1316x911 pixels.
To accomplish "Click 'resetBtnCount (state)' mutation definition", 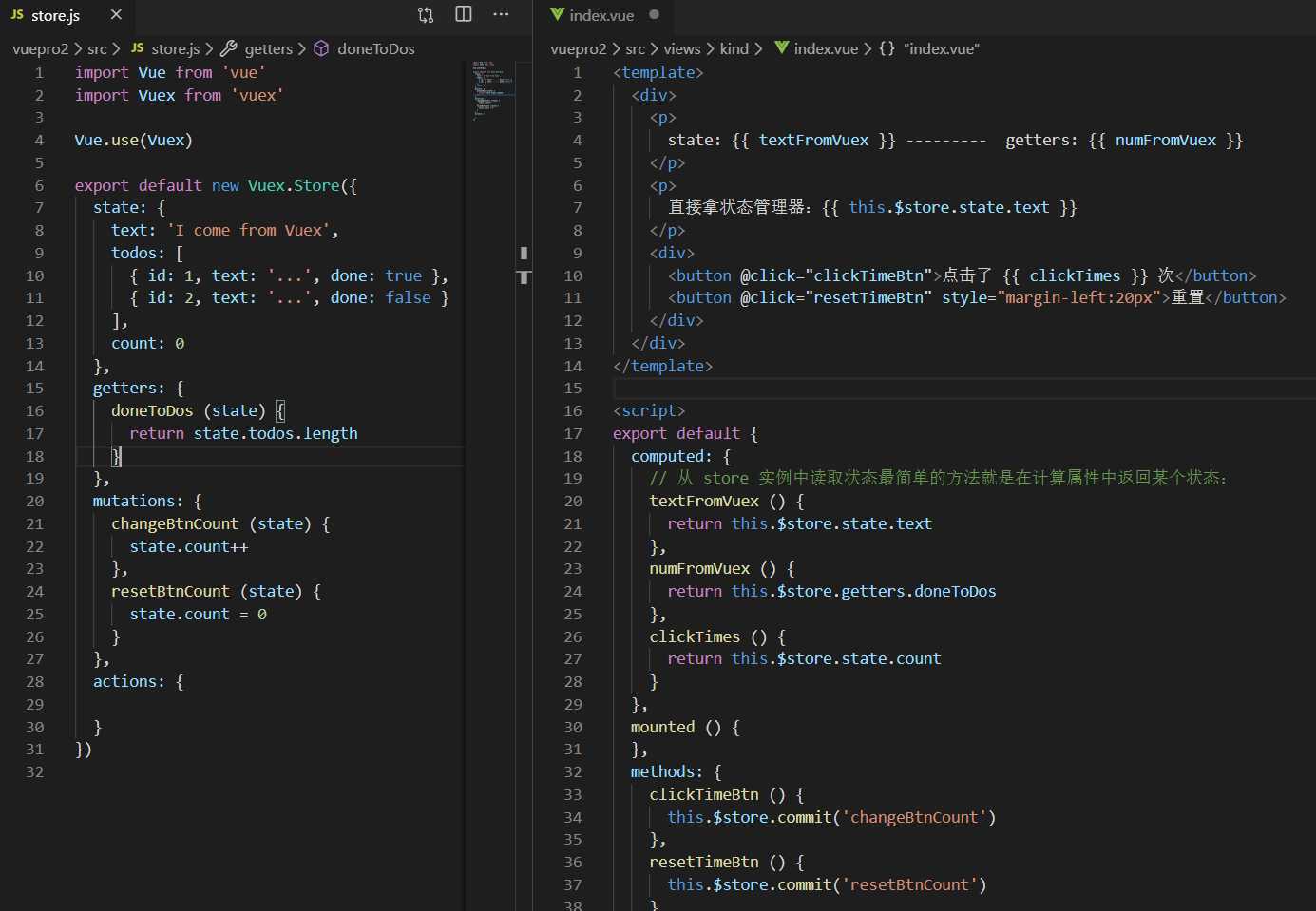I will click(x=207, y=591).
